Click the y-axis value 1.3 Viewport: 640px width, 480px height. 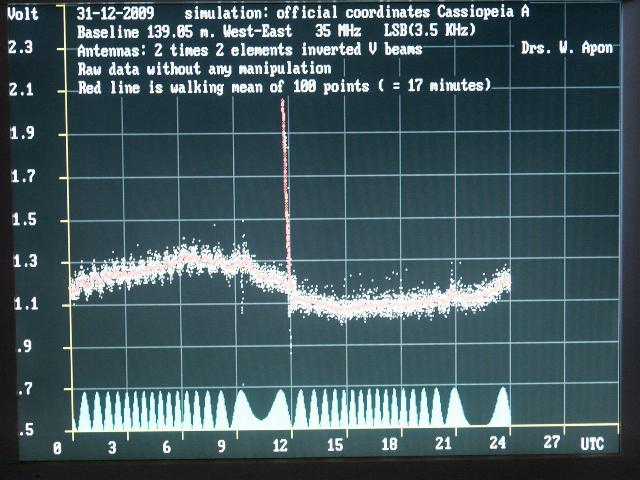point(25,261)
